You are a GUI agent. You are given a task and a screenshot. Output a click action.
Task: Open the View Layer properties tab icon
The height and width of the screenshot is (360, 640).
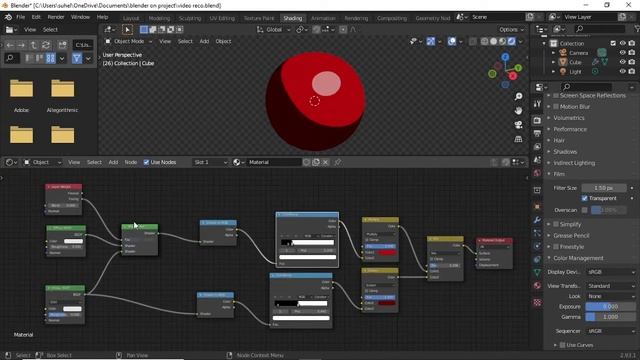(x=537, y=147)
